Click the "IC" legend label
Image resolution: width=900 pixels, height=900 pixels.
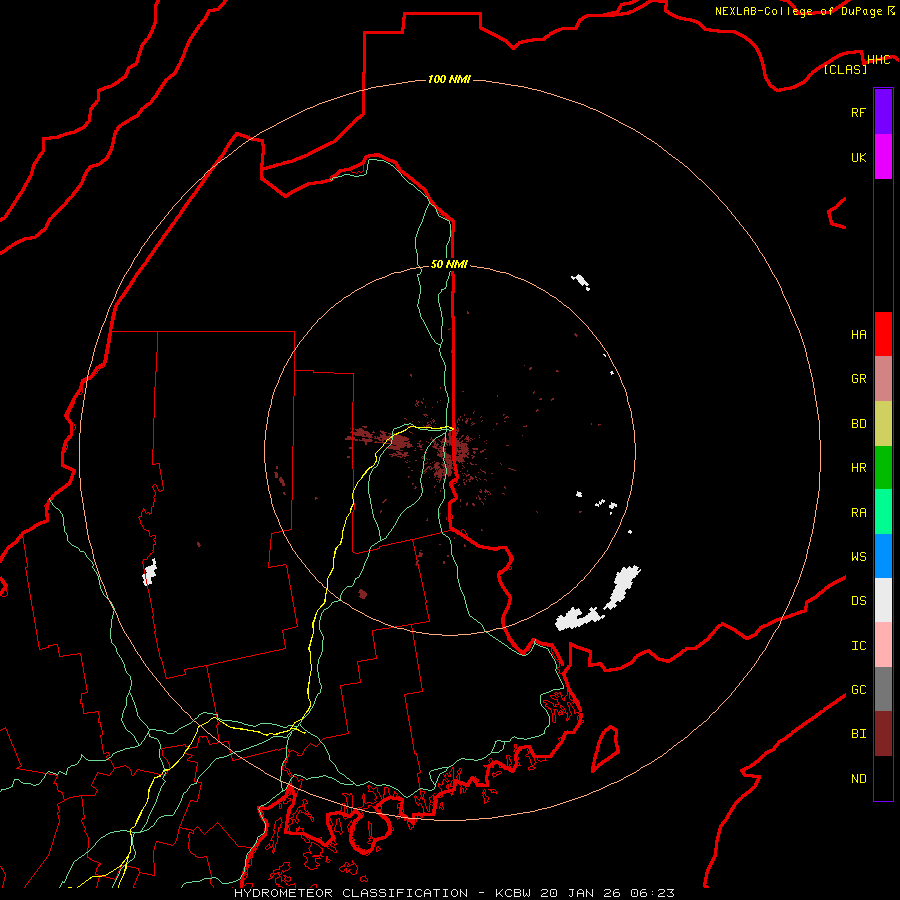(858, 646)
